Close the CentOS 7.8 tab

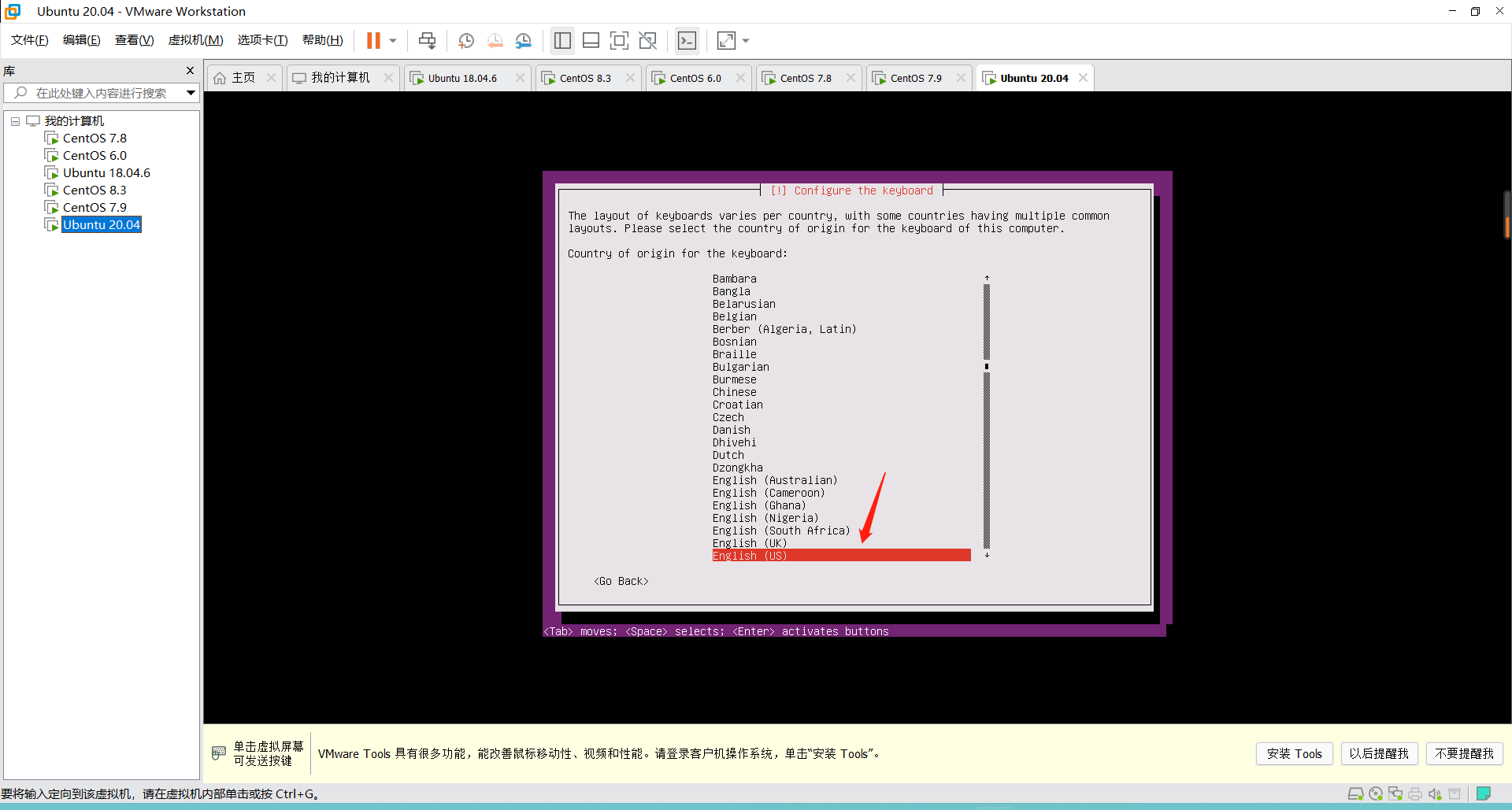[850, 78]
